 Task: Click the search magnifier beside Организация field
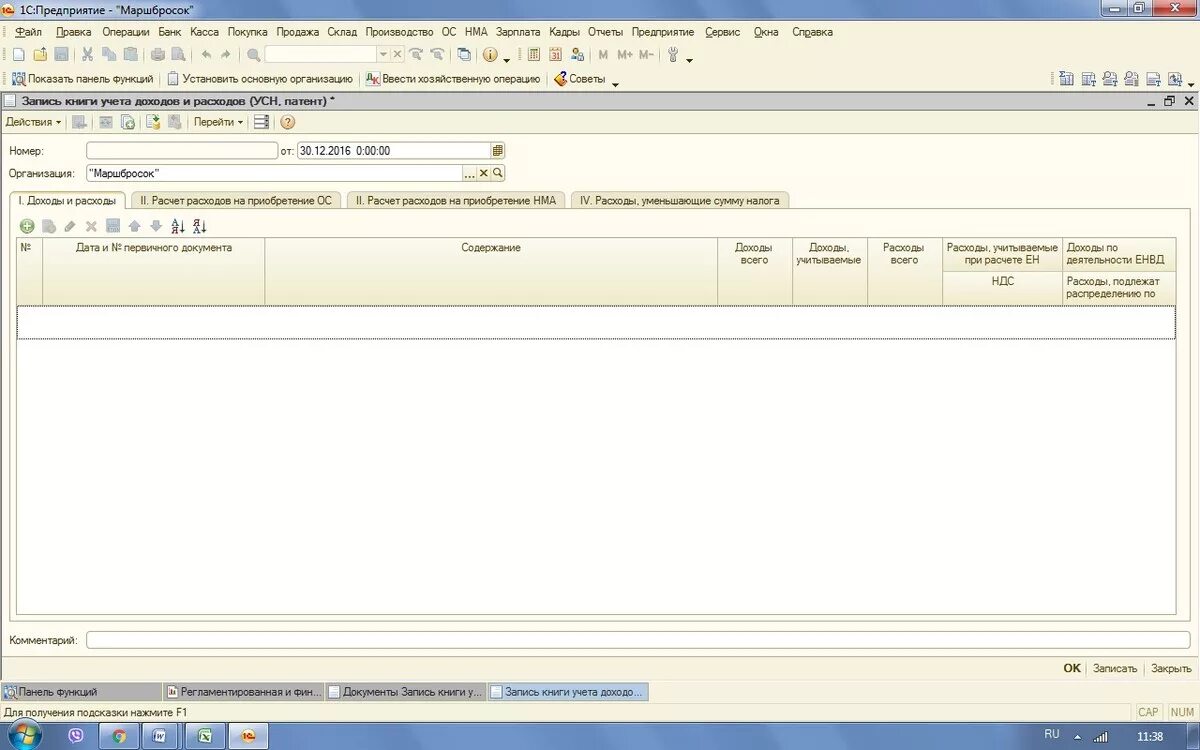(498, 173)
